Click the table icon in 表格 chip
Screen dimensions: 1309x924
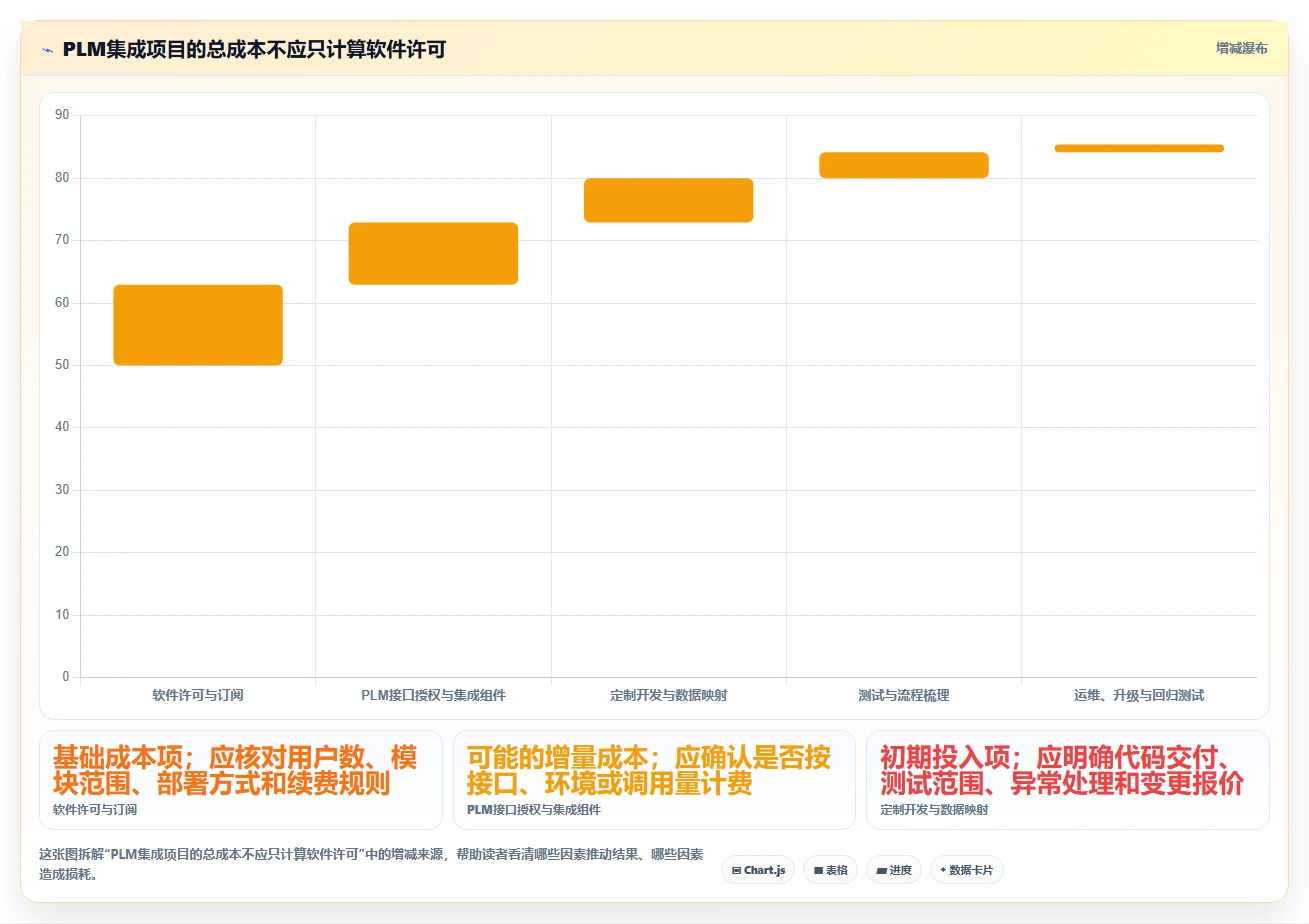(818, 870)
